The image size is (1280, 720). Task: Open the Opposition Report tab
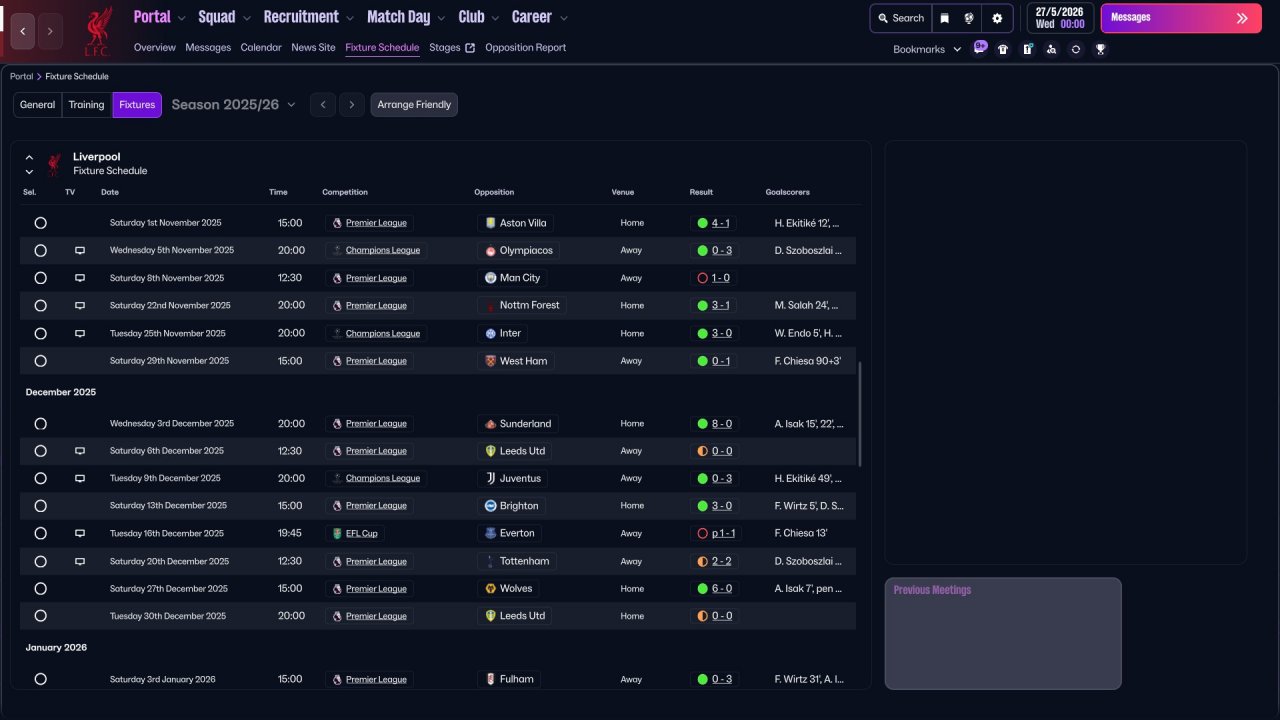click(x=525, y=47)
